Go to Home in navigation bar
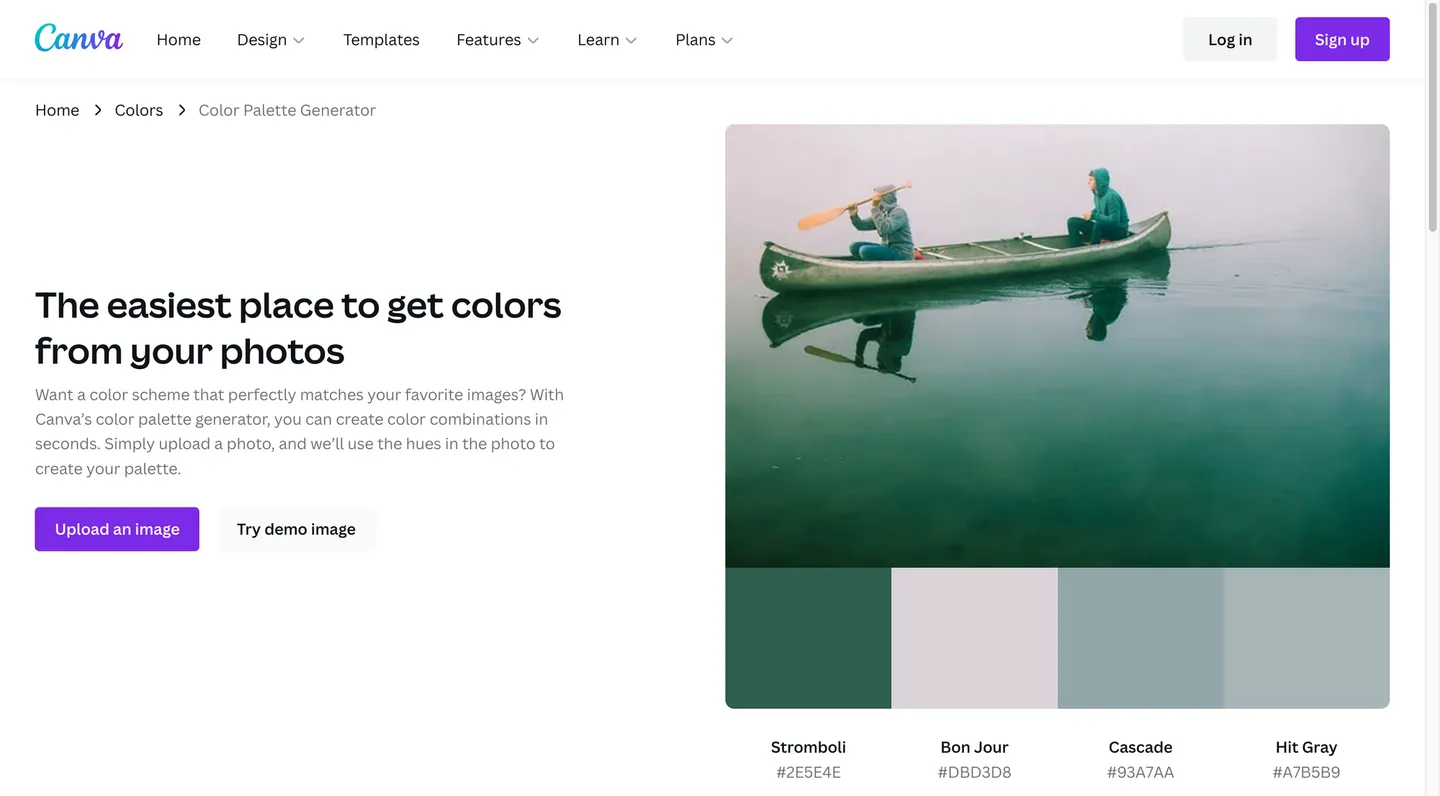 178,40
